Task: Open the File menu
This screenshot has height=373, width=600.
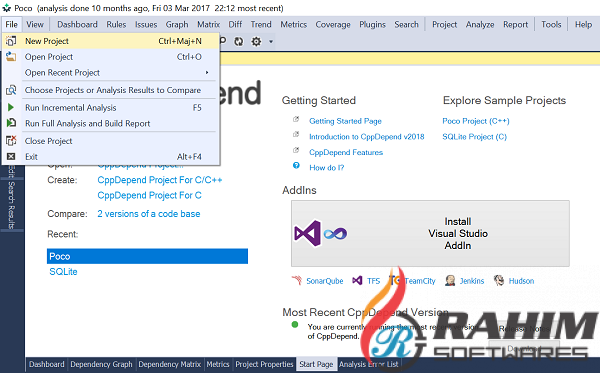Action: pos(11,24)
